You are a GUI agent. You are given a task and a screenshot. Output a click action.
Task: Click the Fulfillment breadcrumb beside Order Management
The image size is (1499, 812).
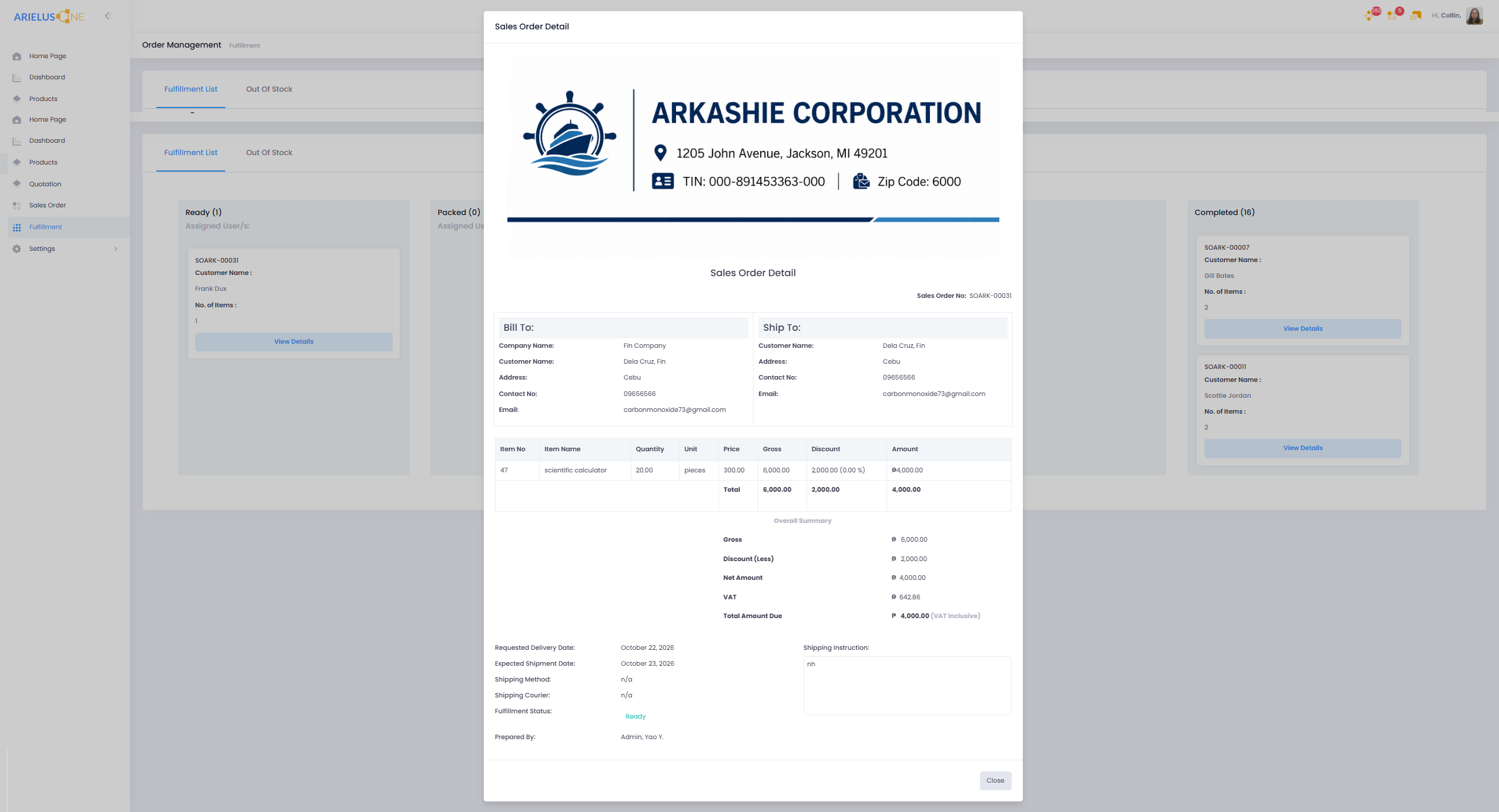245,45
